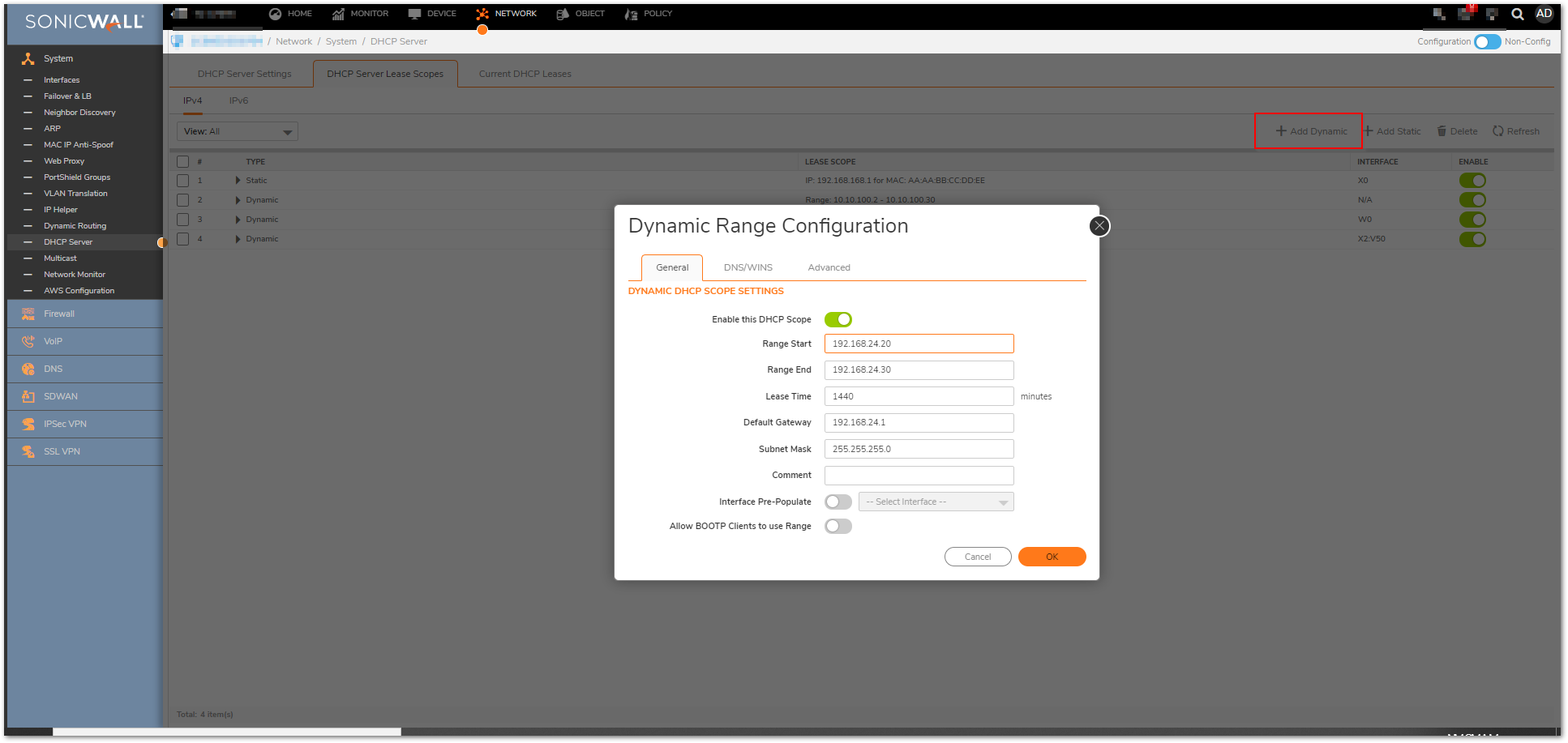1568x743 pixels.
Task: Open the SSL VPN sidebar section
Action: 62,451
